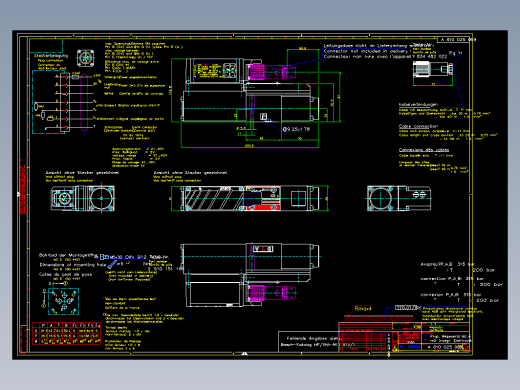Select the "Rmax4" surface roughness label
520x390 pixels.
363,309
